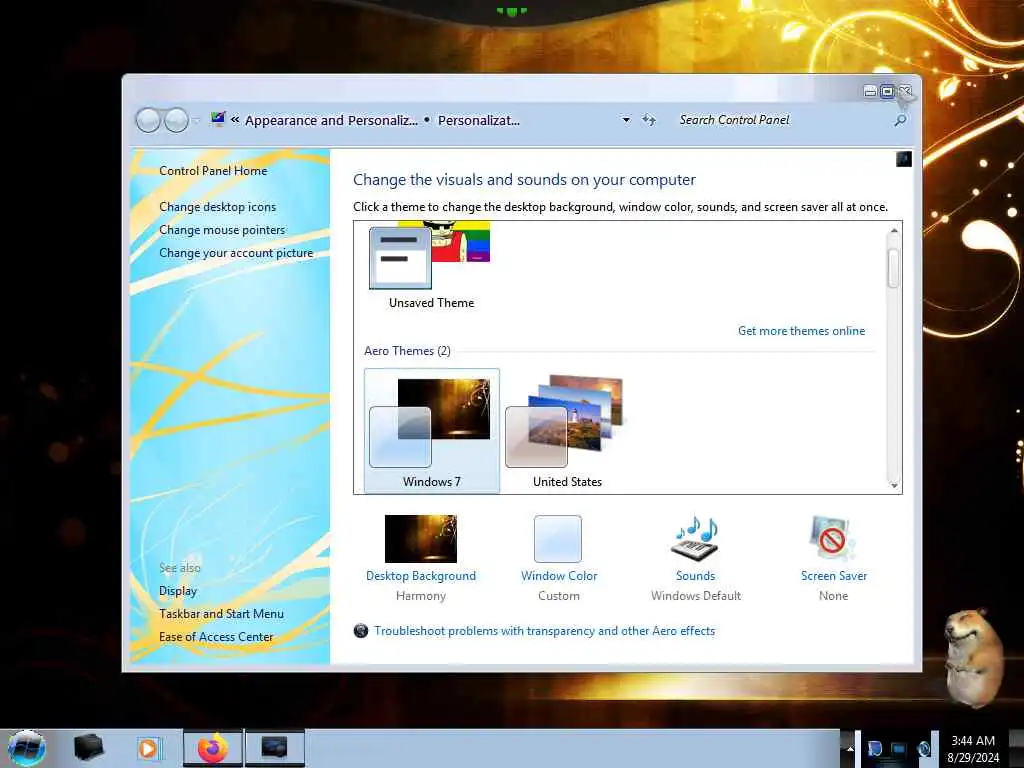Click the Desktop Background Harmony icon
1024x768 pixels.
coord(421,539)
